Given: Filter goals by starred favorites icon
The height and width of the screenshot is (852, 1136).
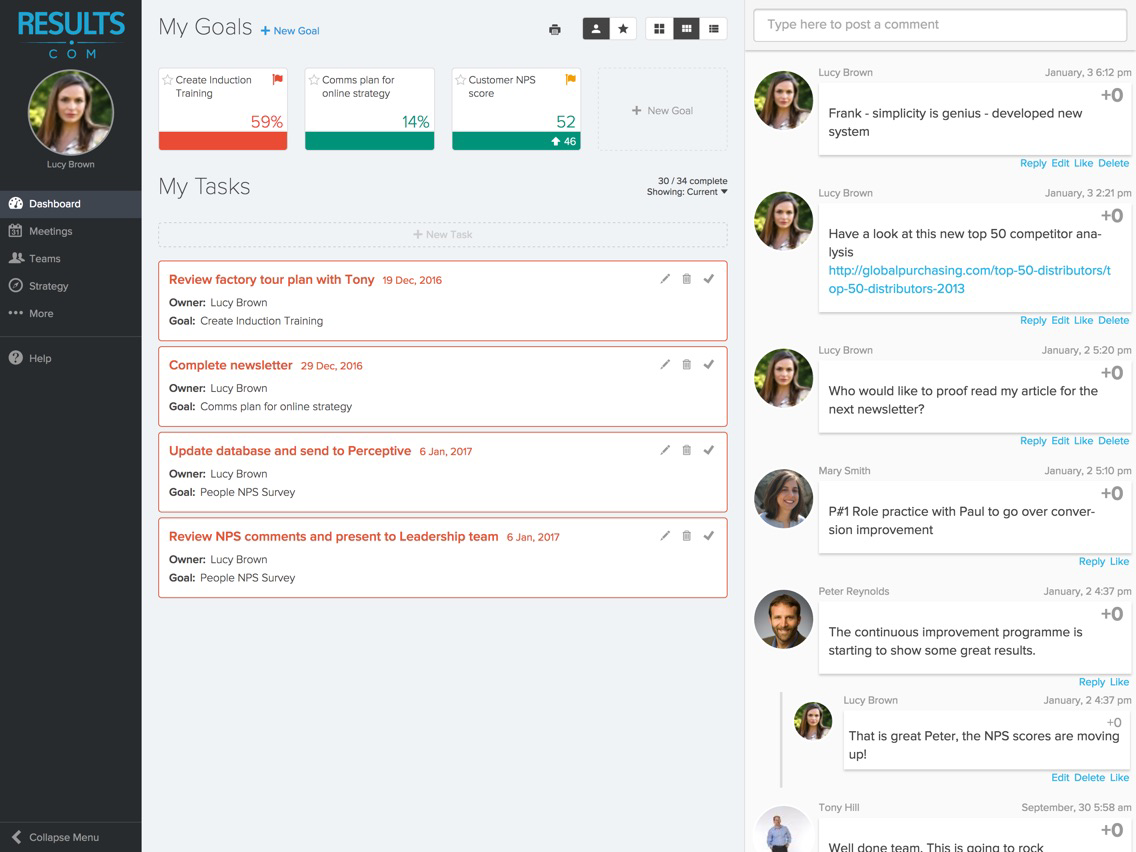Looking at the screenshot, I should [623, 29].
